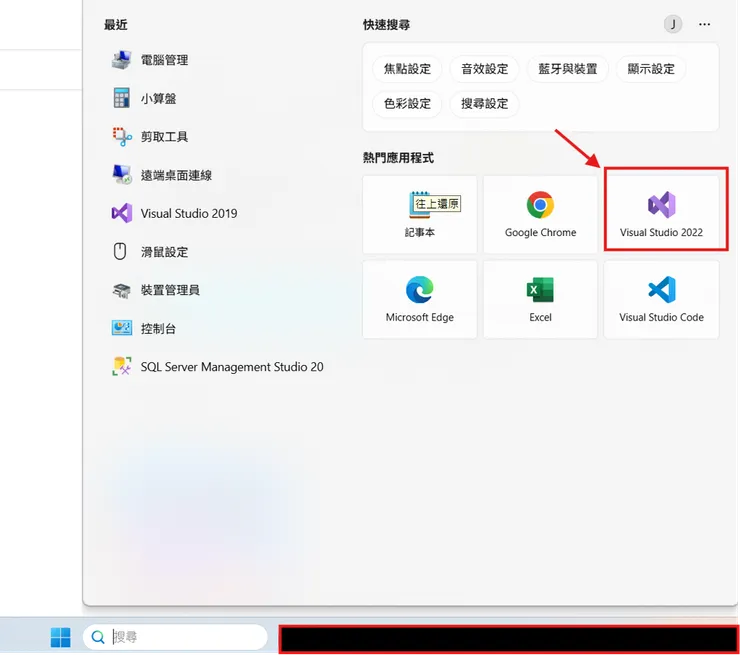Open 裝置管理員 device manager icon
The width and height of the screenshot is (740, 655).
coord(121,290)
